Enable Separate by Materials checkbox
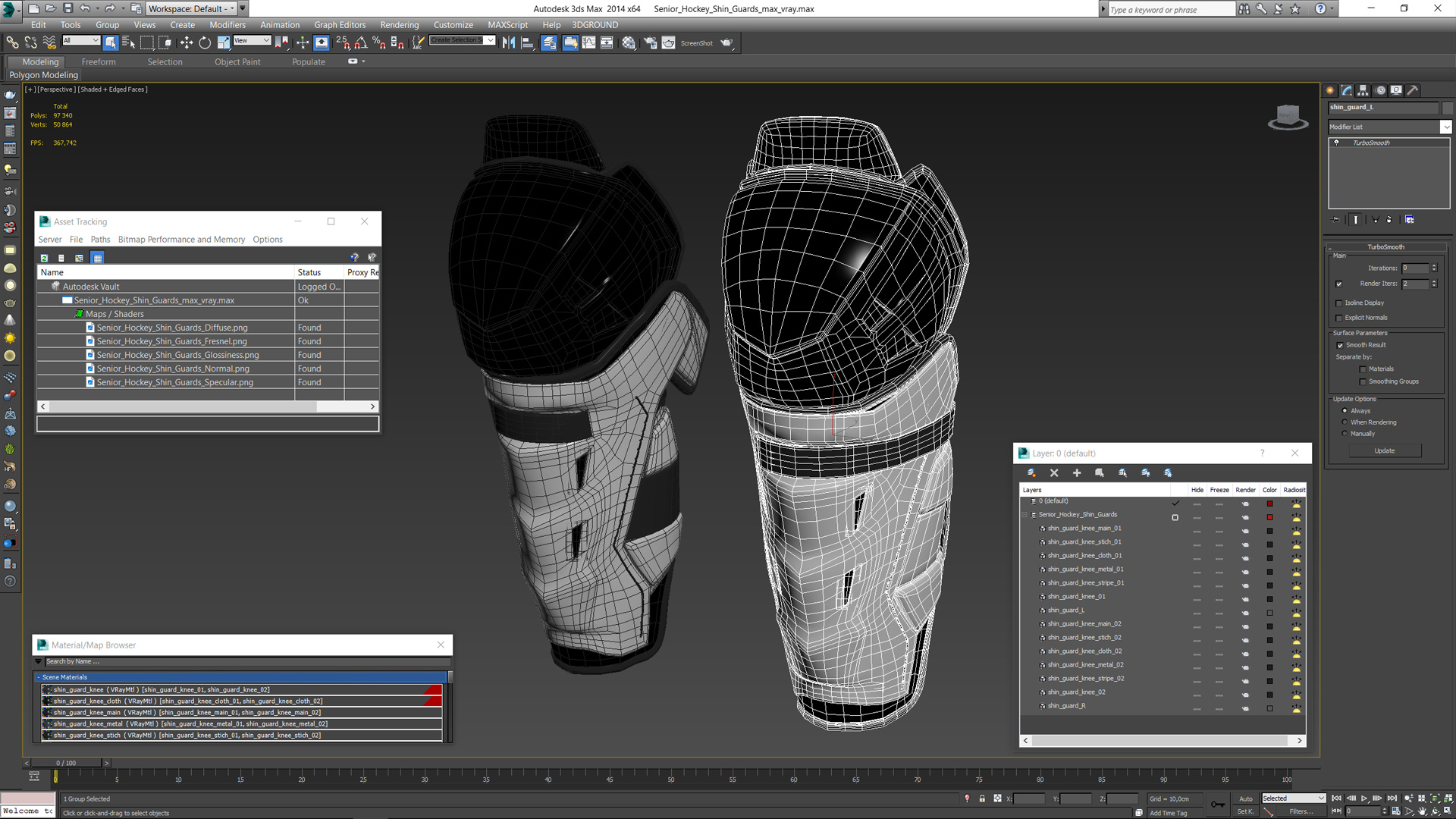 (1363, 369)
